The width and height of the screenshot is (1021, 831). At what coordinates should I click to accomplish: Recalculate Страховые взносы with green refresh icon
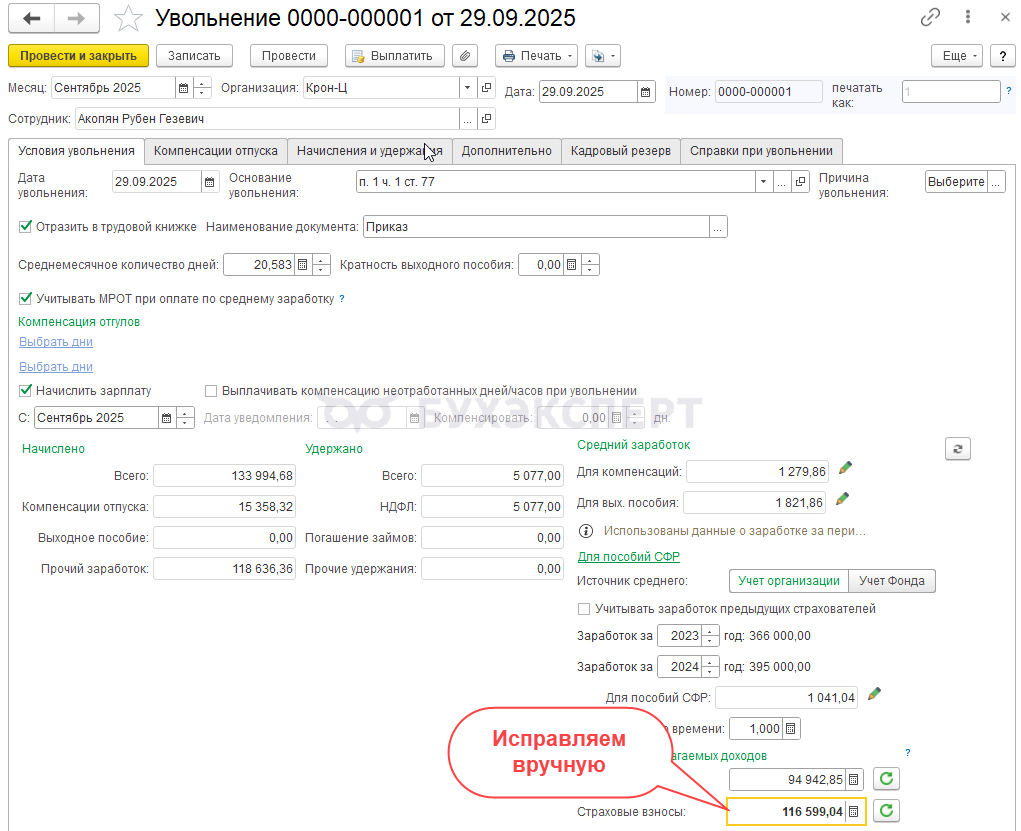point(885,811)
